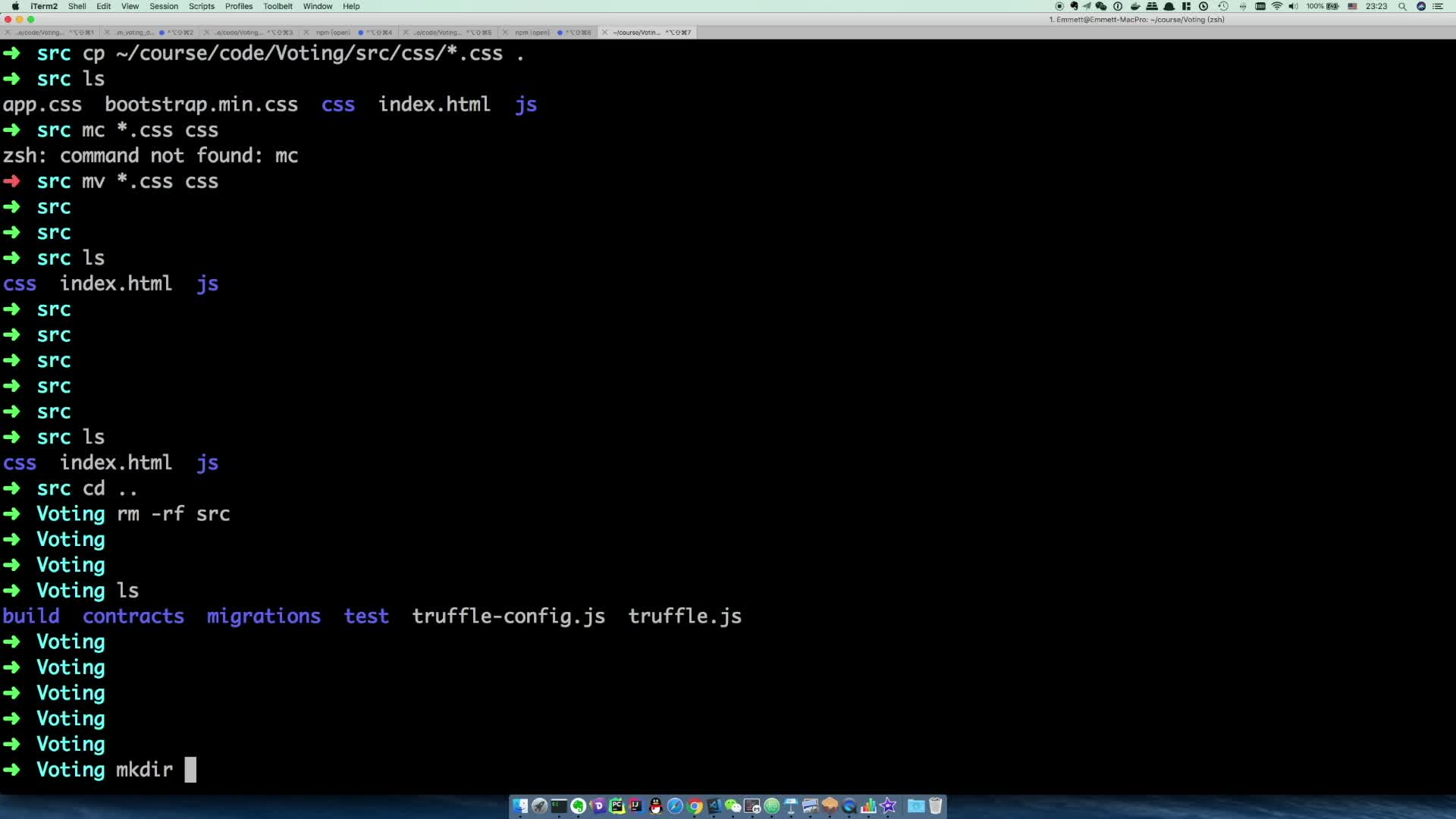Open Launchpad rocket icon in Dock
This screenshot has width=1456, height=819.
coord(539,805)
